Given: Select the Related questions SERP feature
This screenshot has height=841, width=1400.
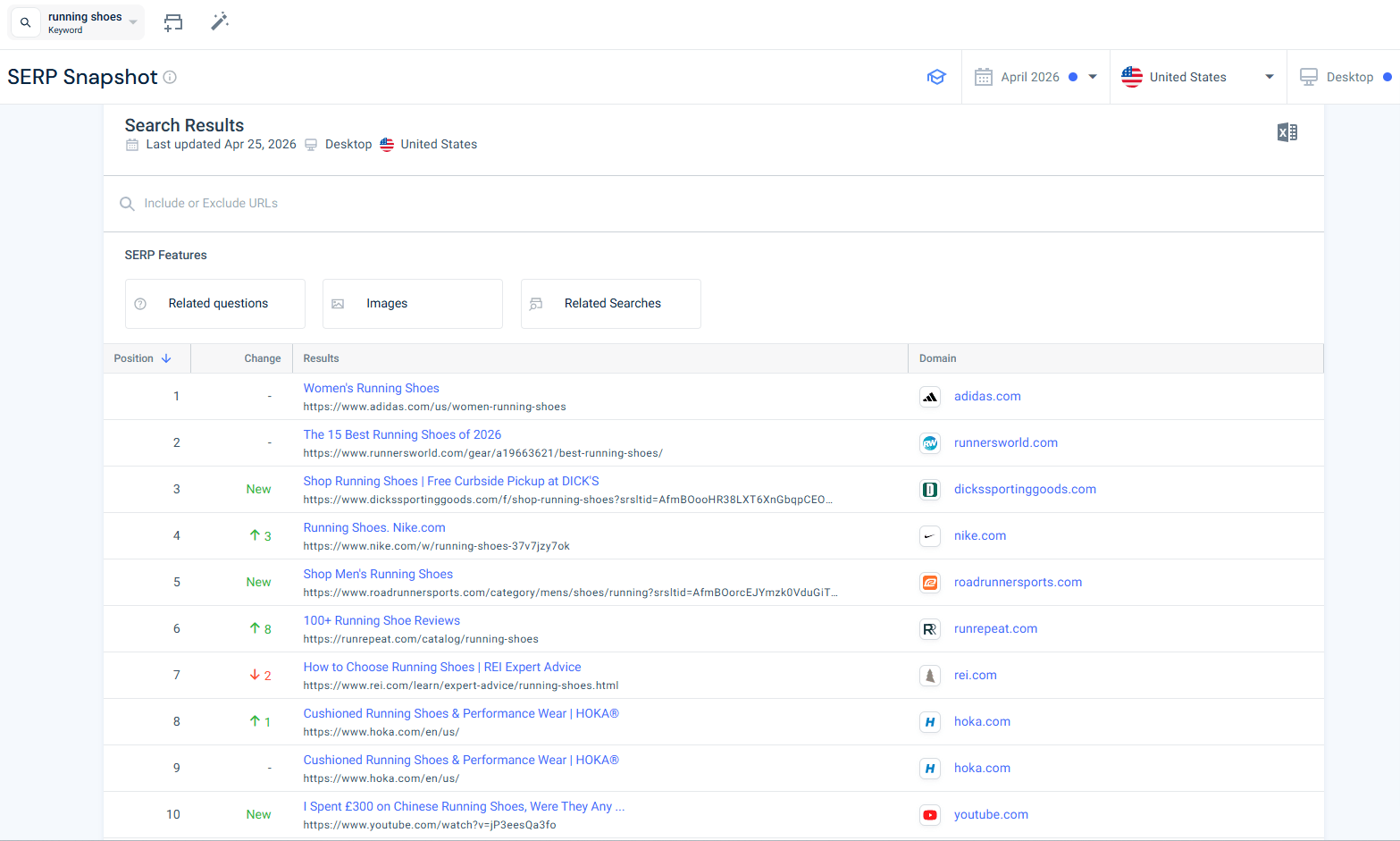Looking at the screenshot, I should pyautogui.click(x=215, y=304).
